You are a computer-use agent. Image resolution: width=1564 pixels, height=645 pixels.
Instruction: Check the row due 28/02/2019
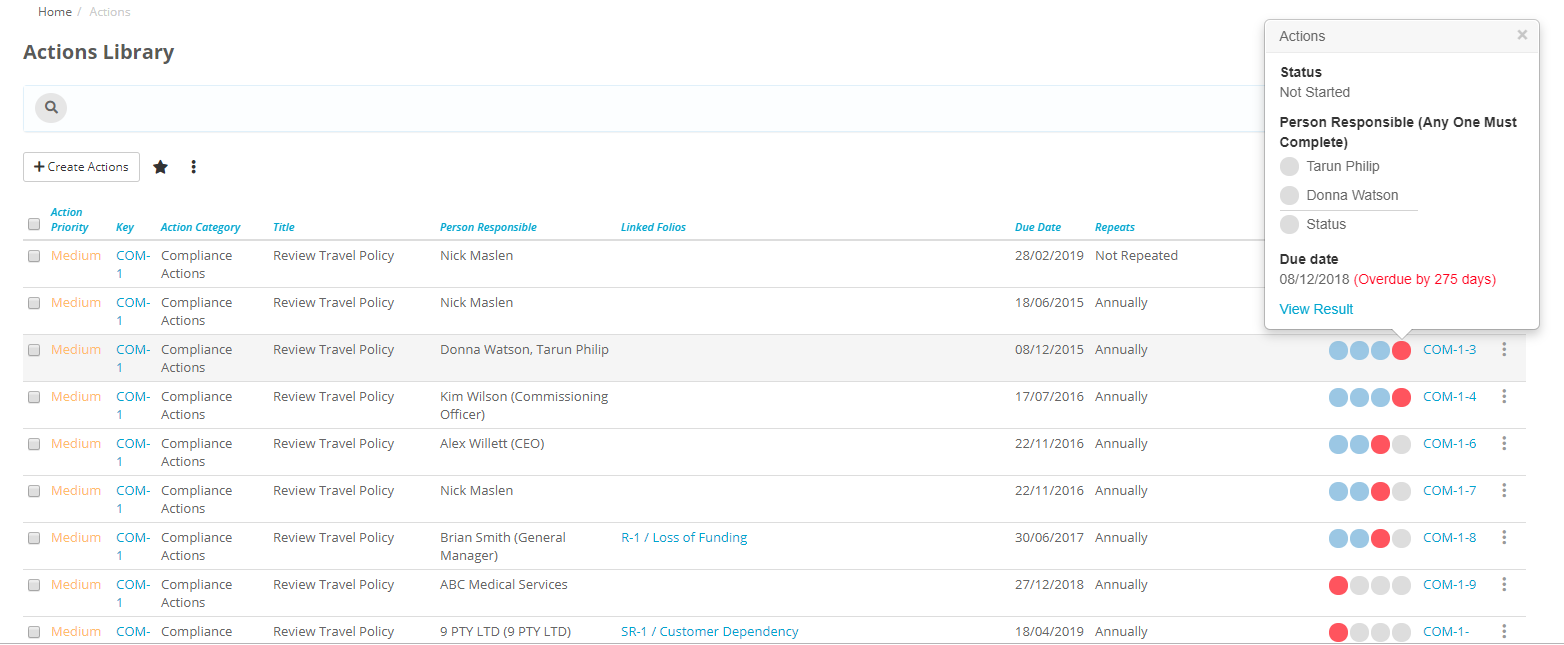pos(34,256)
